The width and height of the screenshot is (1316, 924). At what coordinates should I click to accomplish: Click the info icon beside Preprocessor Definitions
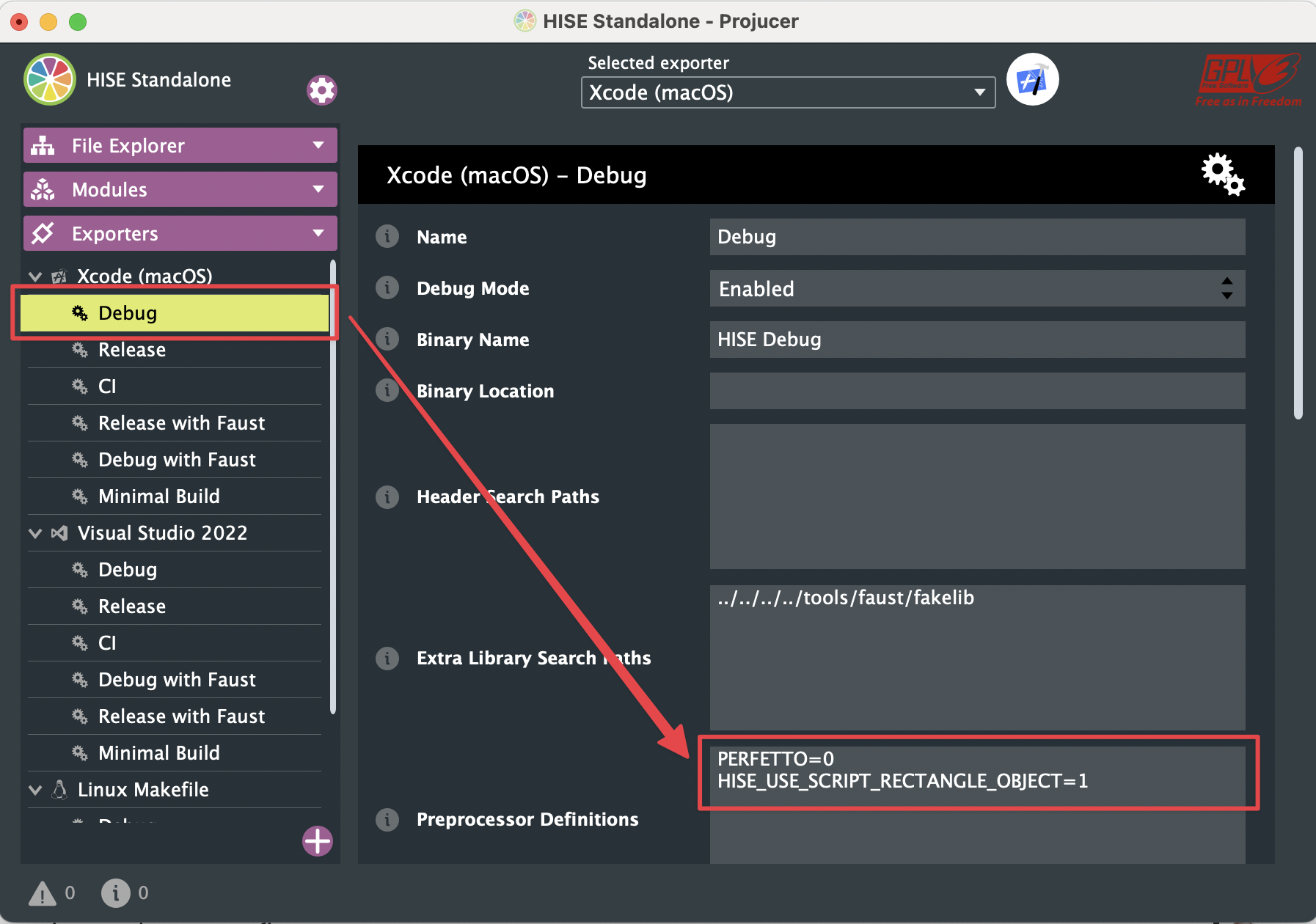coord(387,819)
